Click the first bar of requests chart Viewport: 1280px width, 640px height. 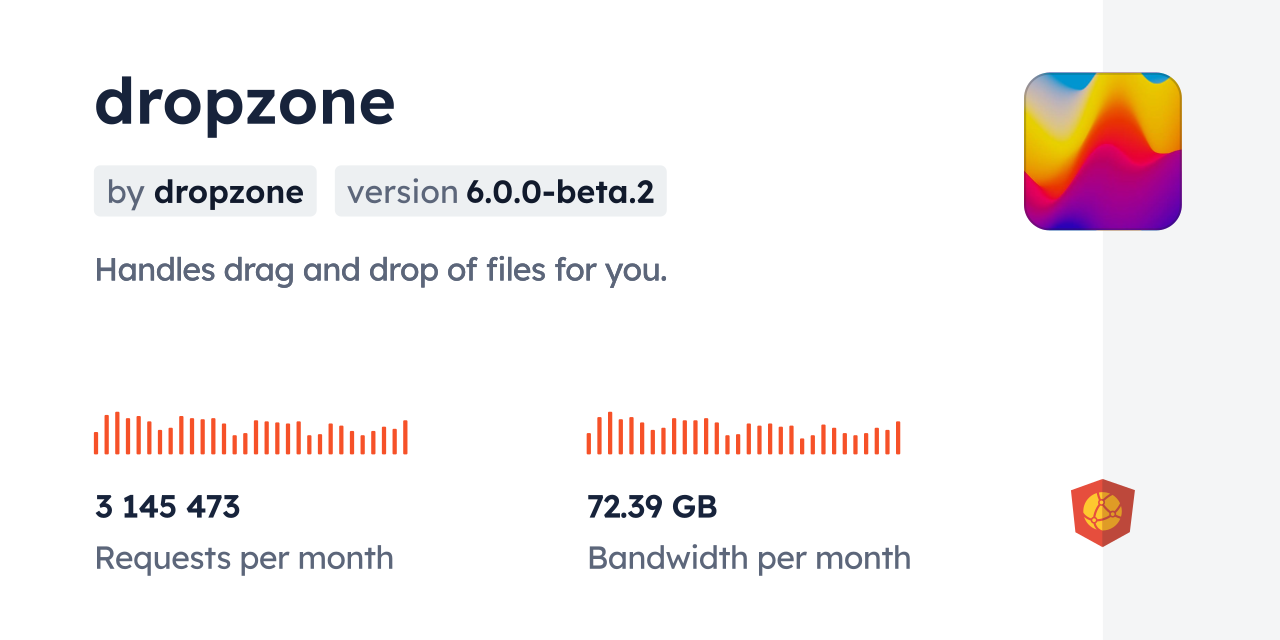[96, 443]
